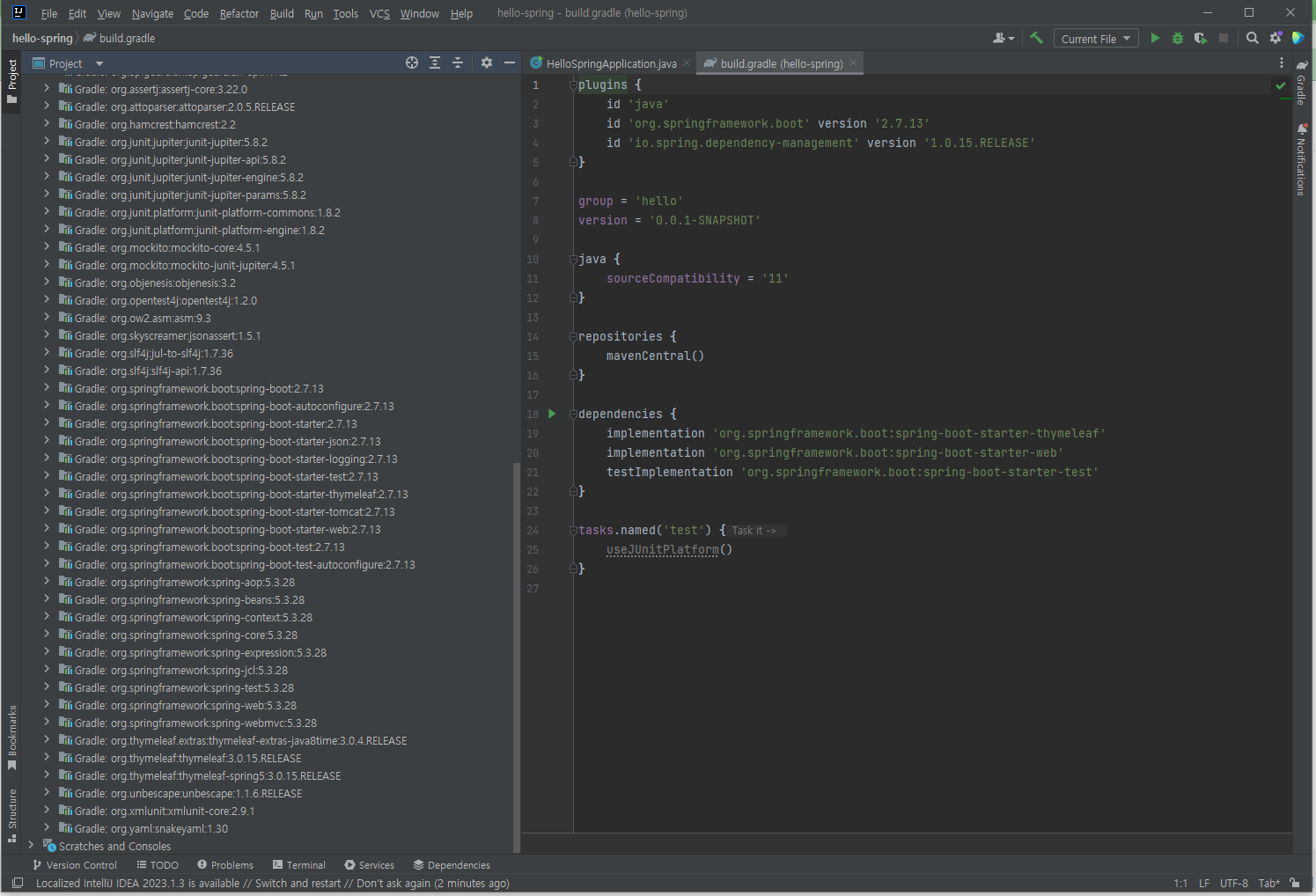Screen dimensions: 1316x896
Task: Expand spring-boot-starter-web:2.7.13 library node
Action: point(47,529)
